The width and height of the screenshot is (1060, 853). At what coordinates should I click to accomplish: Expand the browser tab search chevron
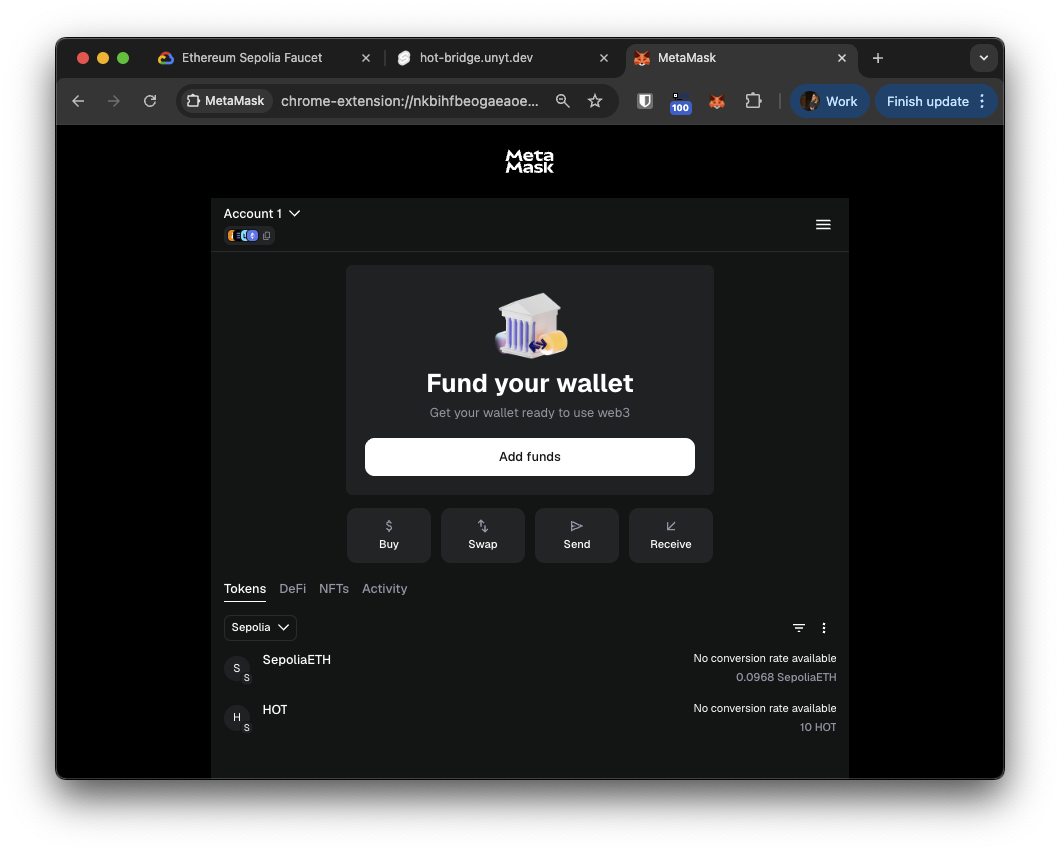click(x=983, y=58)
